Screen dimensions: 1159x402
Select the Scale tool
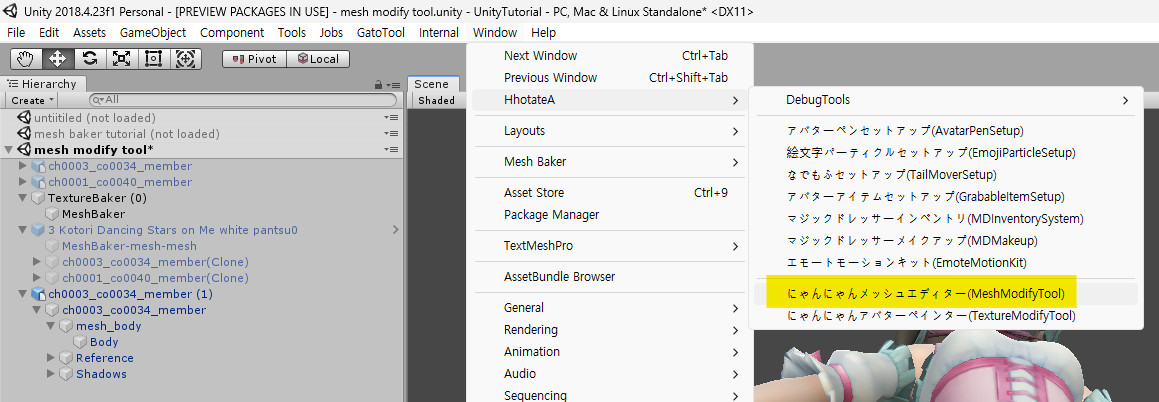click(x=121, y=59)
